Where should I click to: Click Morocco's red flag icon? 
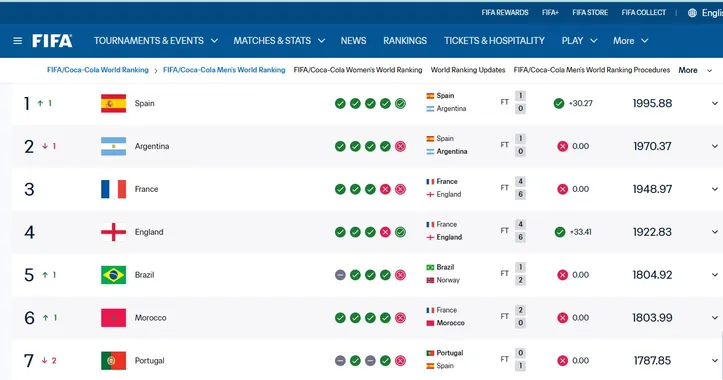coord(113,318)
